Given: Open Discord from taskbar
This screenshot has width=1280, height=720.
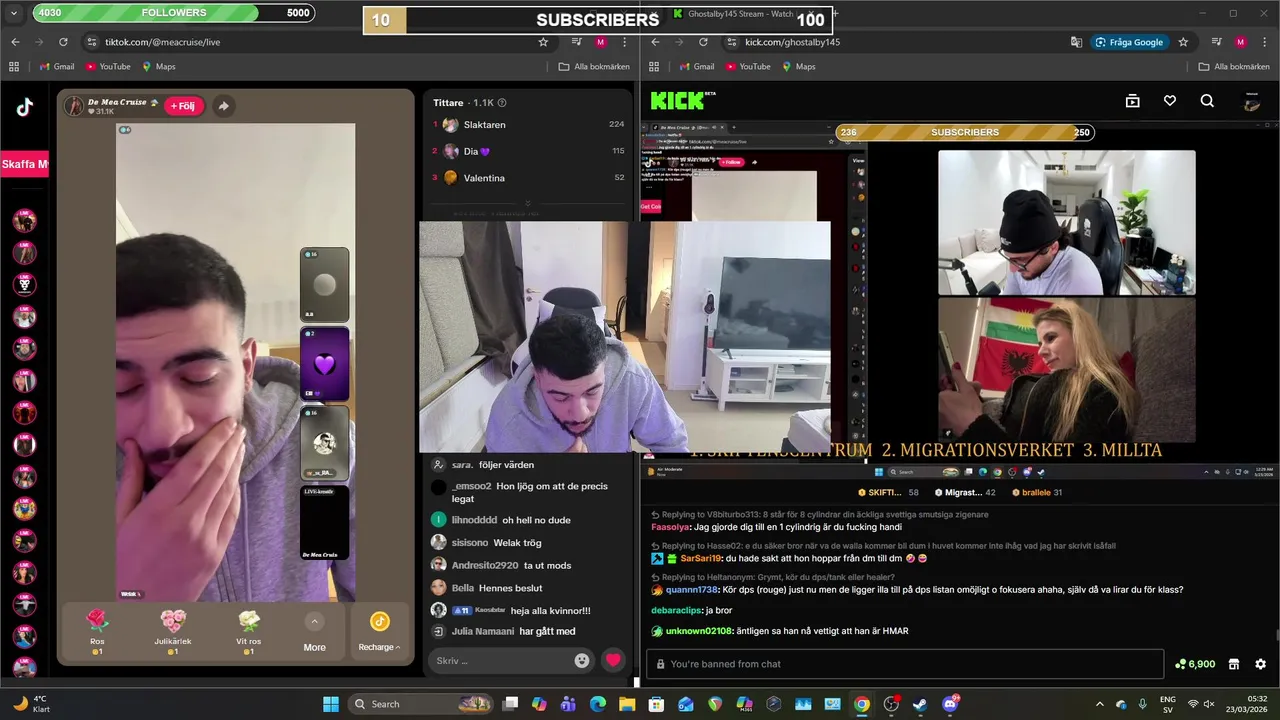Looking at the screenshot, I should point(950,704).
